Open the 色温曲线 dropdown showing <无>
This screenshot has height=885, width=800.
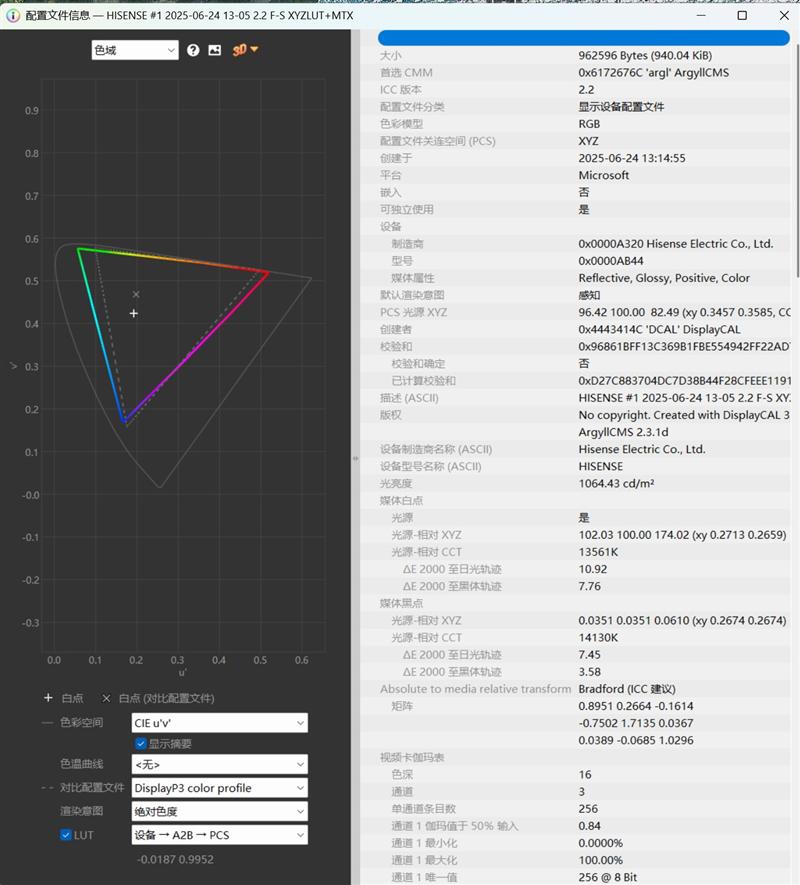pos(219,765)
